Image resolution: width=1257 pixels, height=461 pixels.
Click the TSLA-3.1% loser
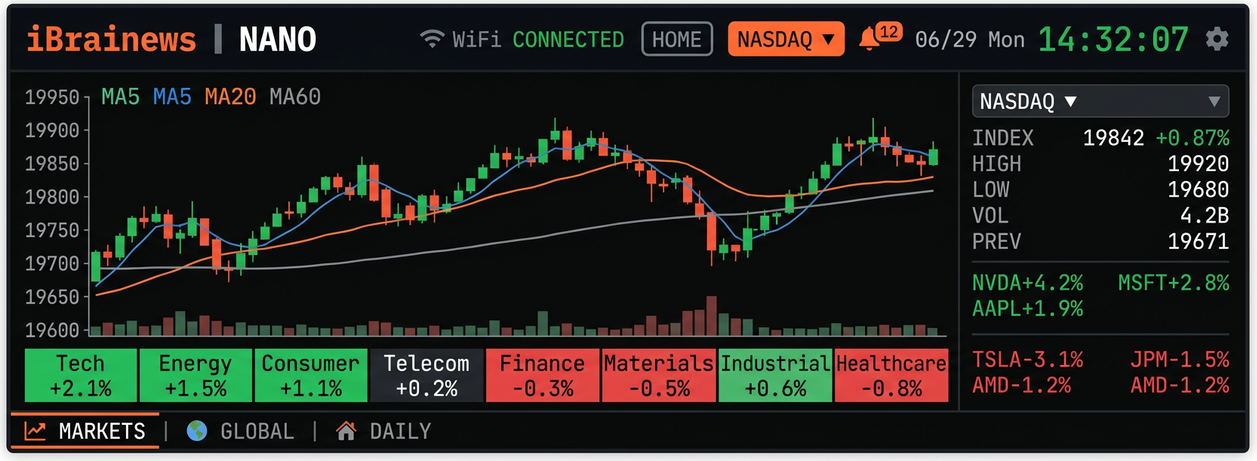click(1027, 359)
